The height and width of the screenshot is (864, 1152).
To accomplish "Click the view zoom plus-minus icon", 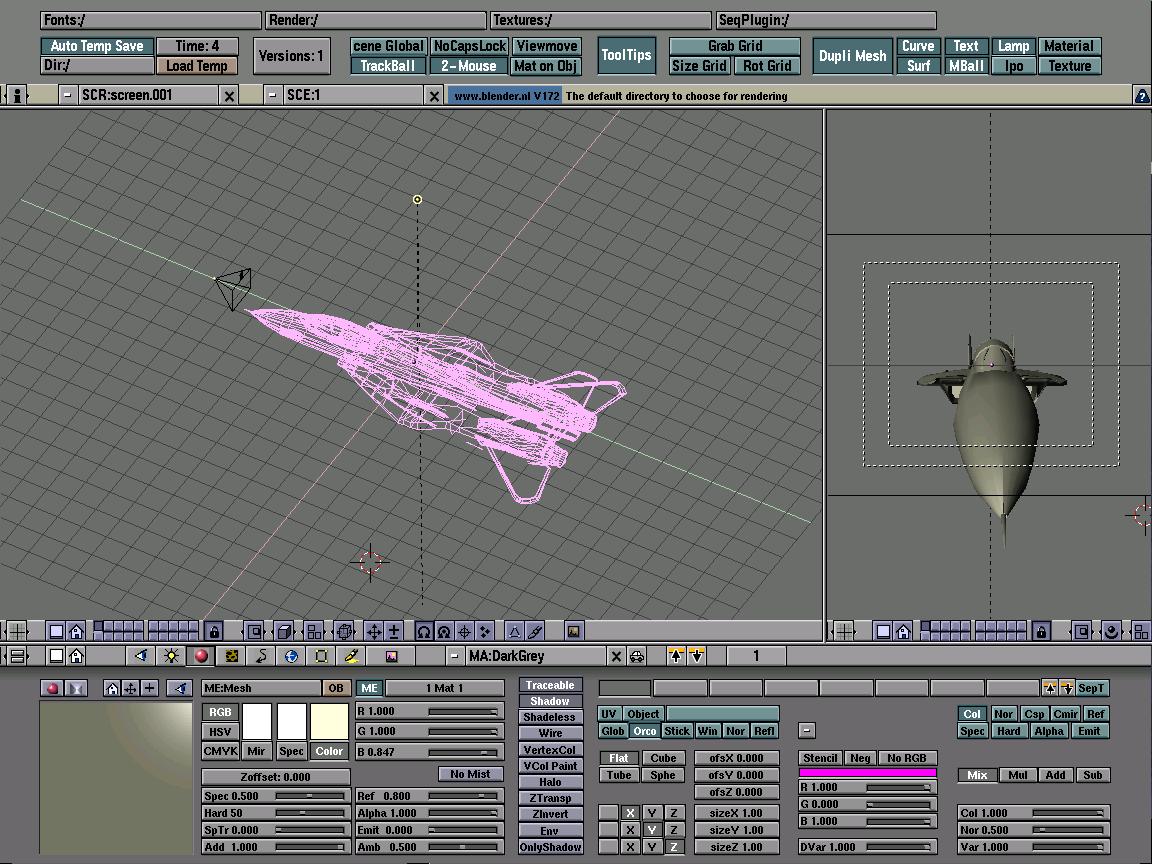I will tap(394, 630).
